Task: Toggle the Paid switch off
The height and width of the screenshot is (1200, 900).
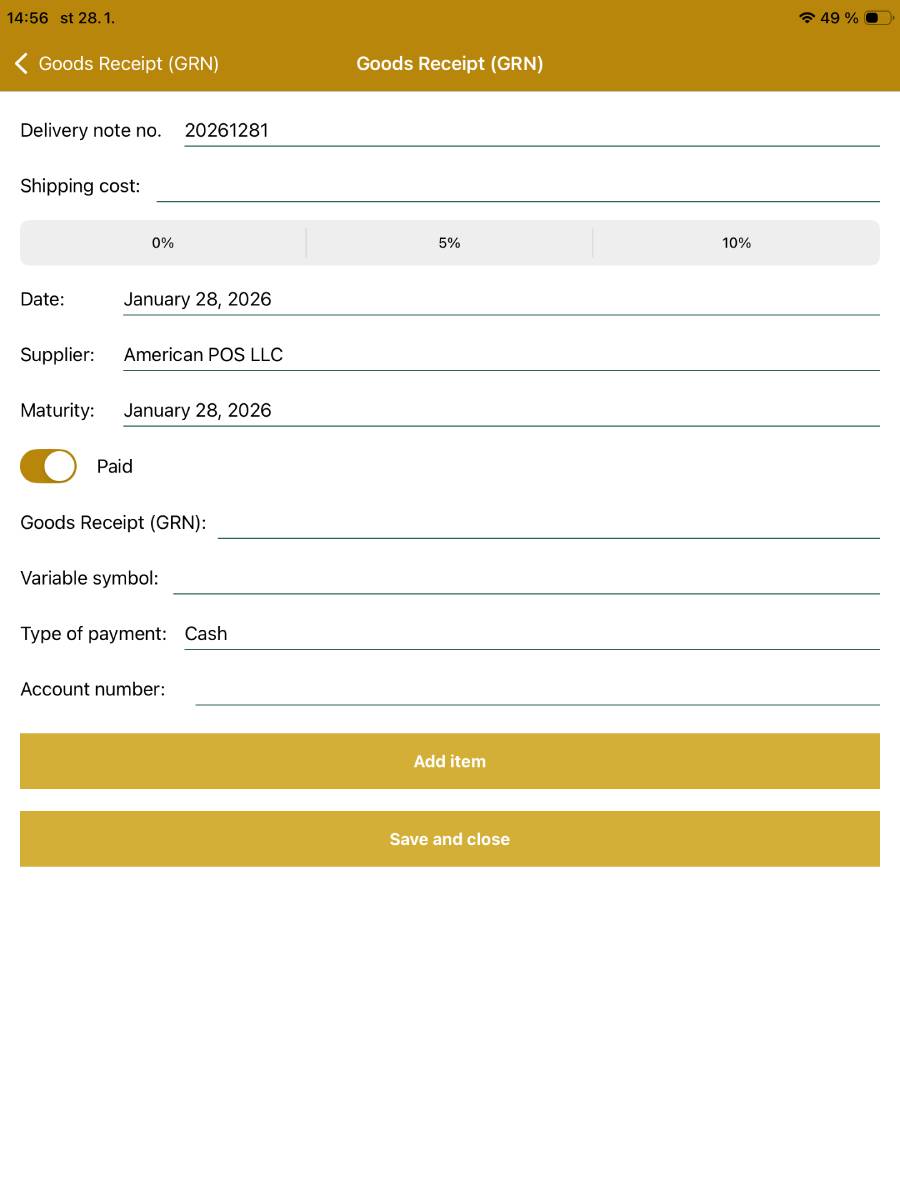Action: pyautogui.click(x=48, y=466)
